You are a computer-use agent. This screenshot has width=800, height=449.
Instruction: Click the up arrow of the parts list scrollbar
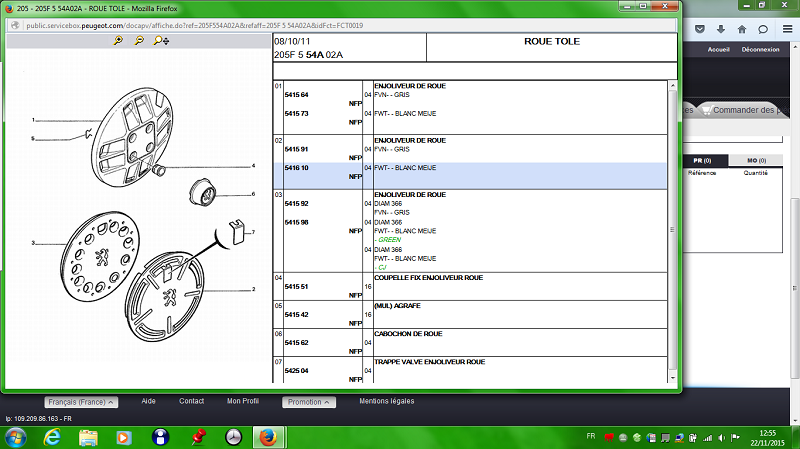[x=672, y=86]
